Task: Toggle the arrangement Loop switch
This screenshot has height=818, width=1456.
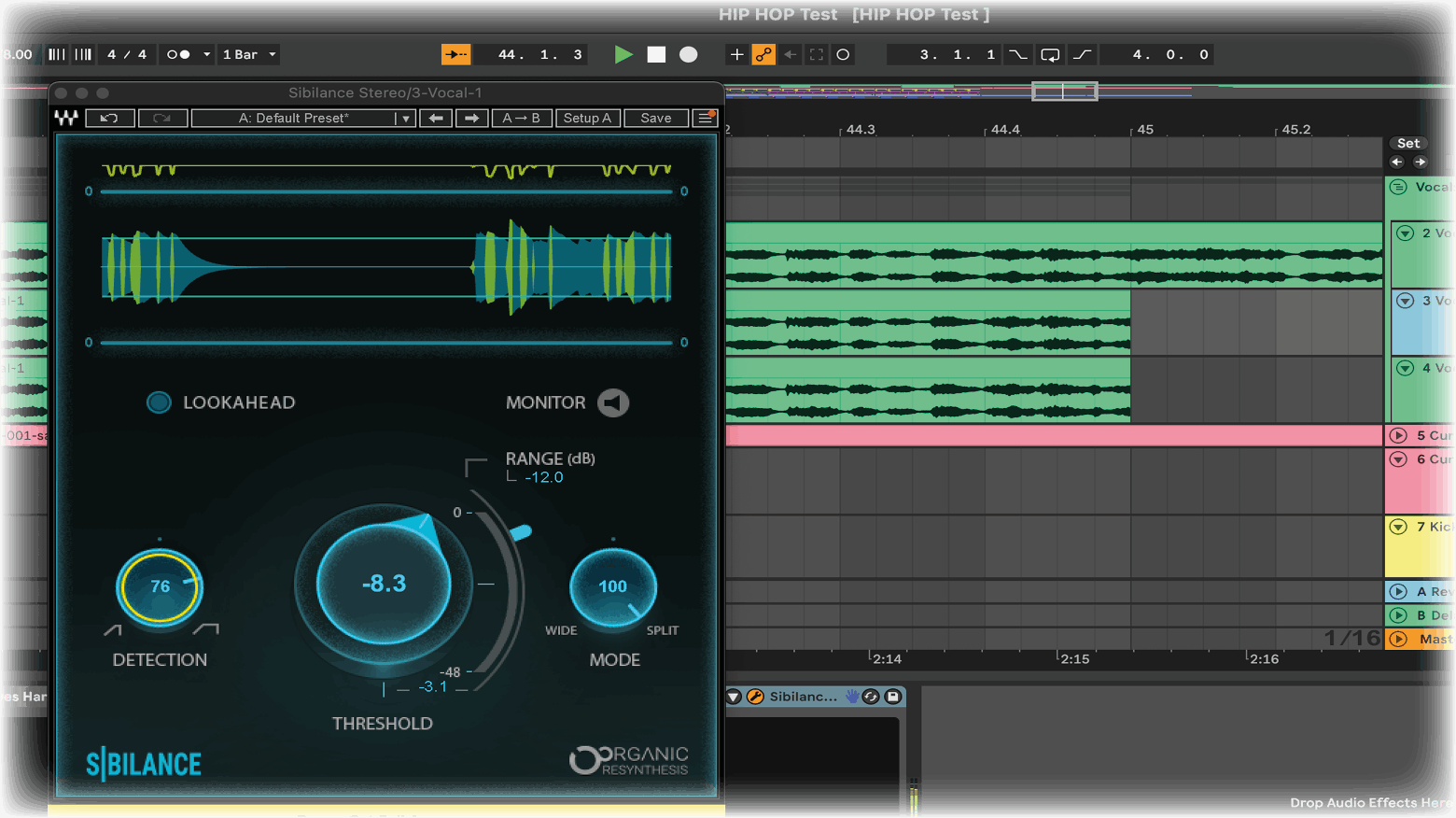Action: coord(1050,55)
